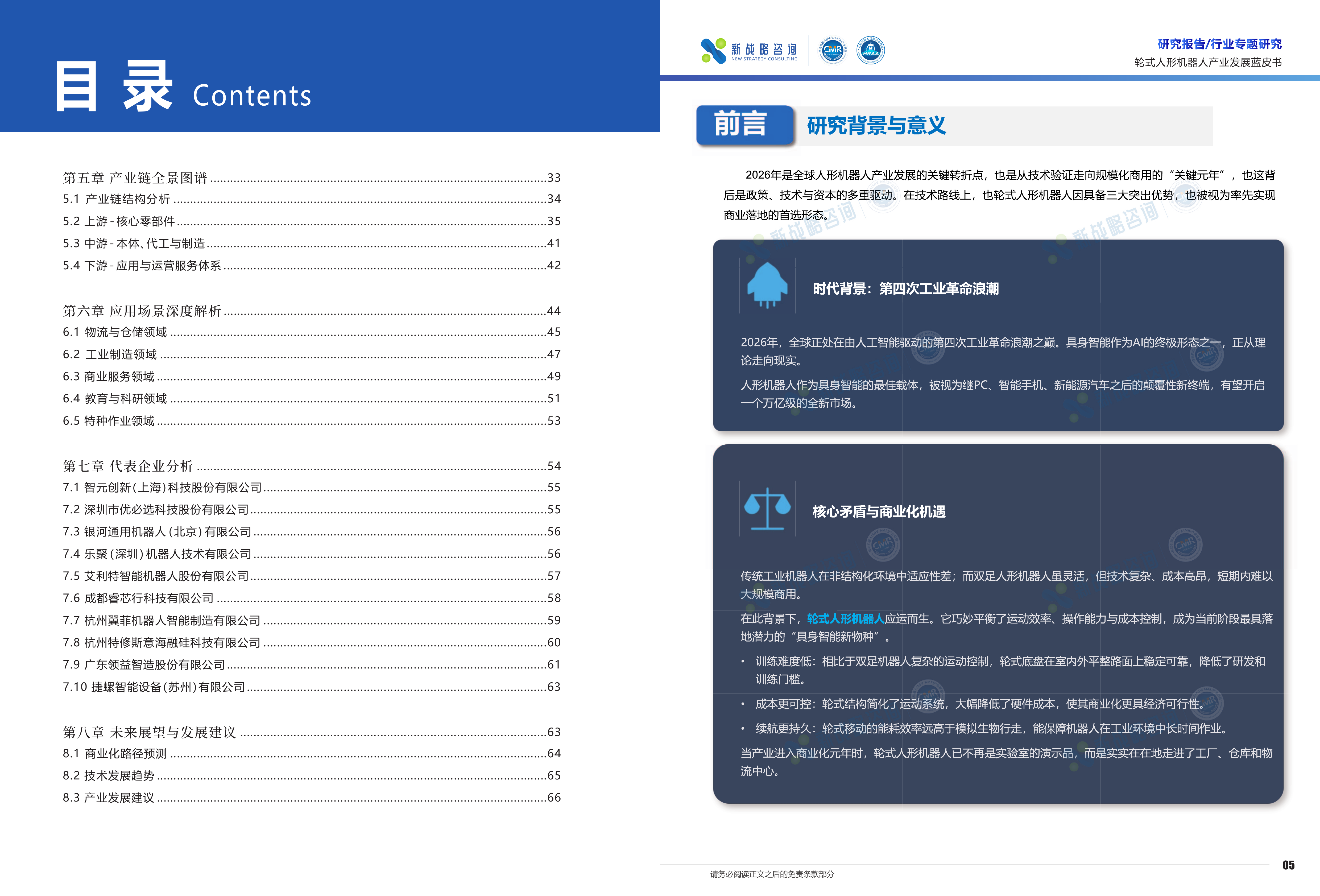Image resolution: width=1320 pixels, height=896 pixels.
Task: Select entry 7.3 银河通用机器人(北京)有限公司
Action: pyautogui.click(x=311, y=532)
